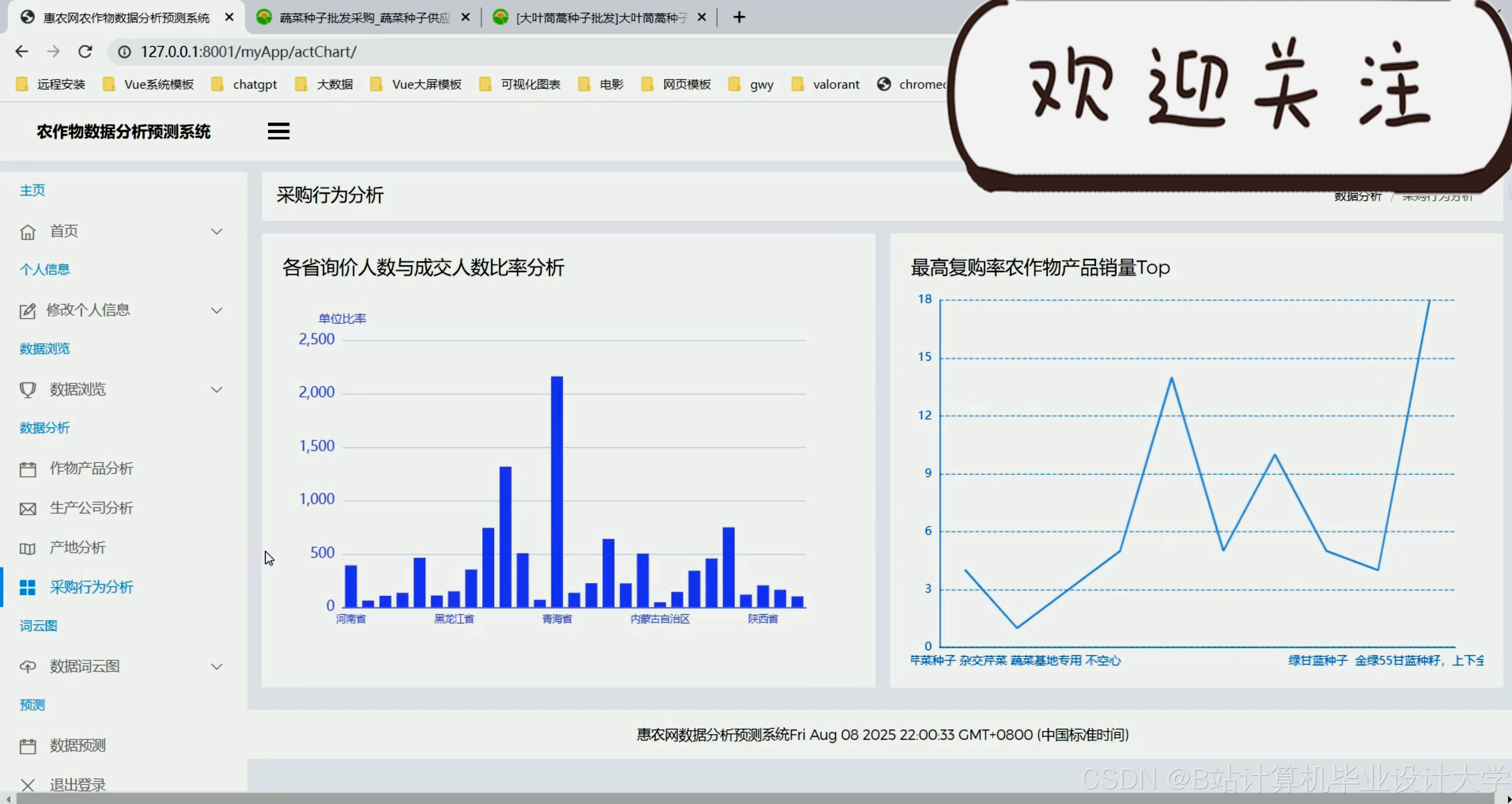Click the envelope icon for 生产公司分析
This screenshot has height=804, width=1512.
click(28, 508)
